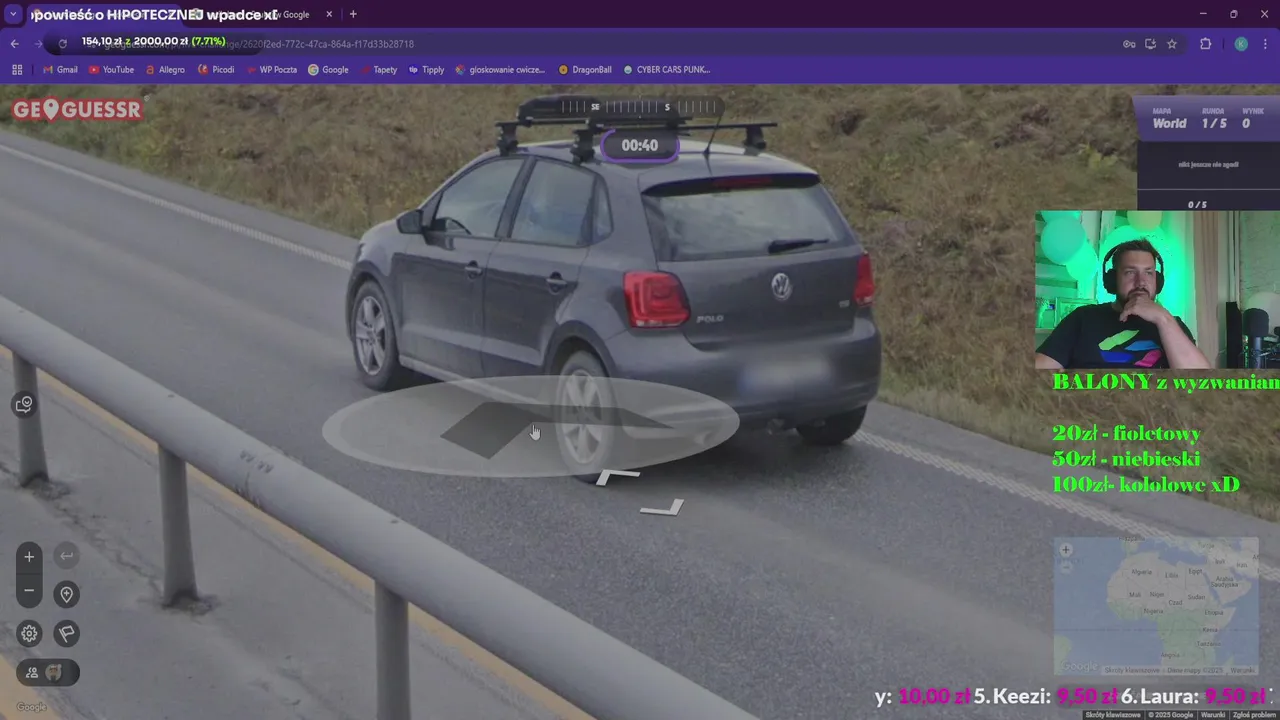The image size is (1280, 720).
Task: Open the Tipply bookmark
Action: pyautogui.click(x=426, y=70)
